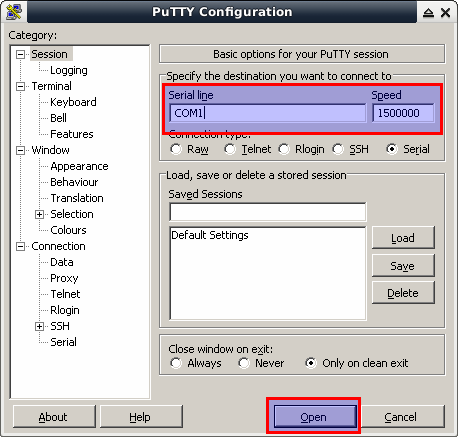The height and width of the screenshot is (437, 458).
Task: Collapse the Session tree node
Action: coord(20,54)
